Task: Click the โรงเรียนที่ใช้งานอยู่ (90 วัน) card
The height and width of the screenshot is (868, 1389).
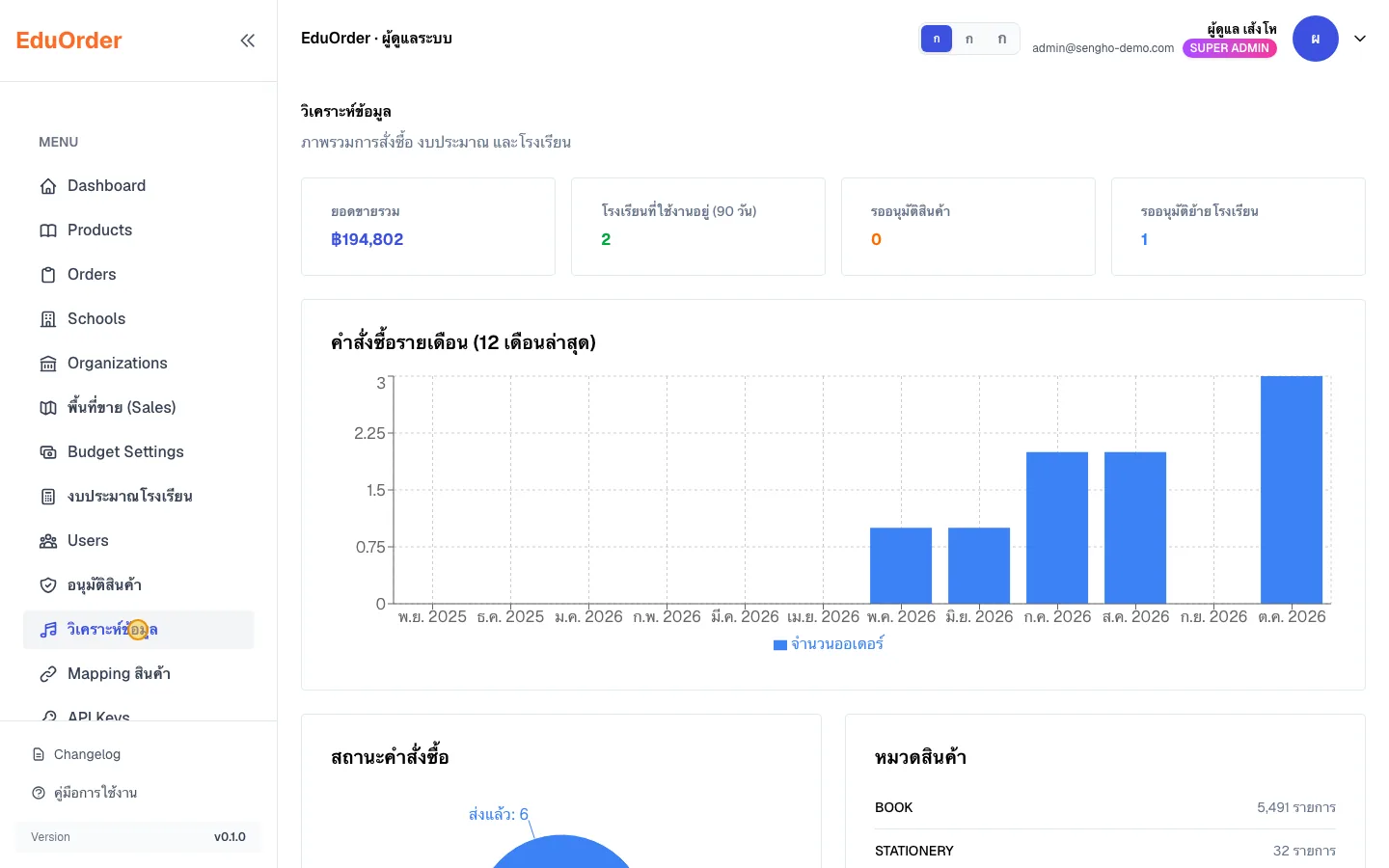Action: pos(698,227)
